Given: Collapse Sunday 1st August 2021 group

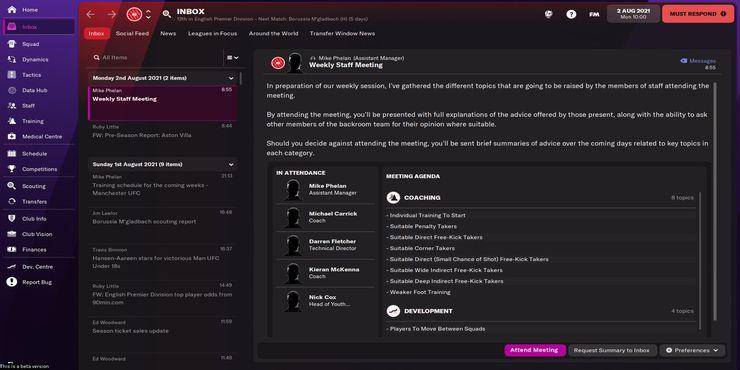Looking at the screenshot, I should pyautogui.click(x=231, y=164).
